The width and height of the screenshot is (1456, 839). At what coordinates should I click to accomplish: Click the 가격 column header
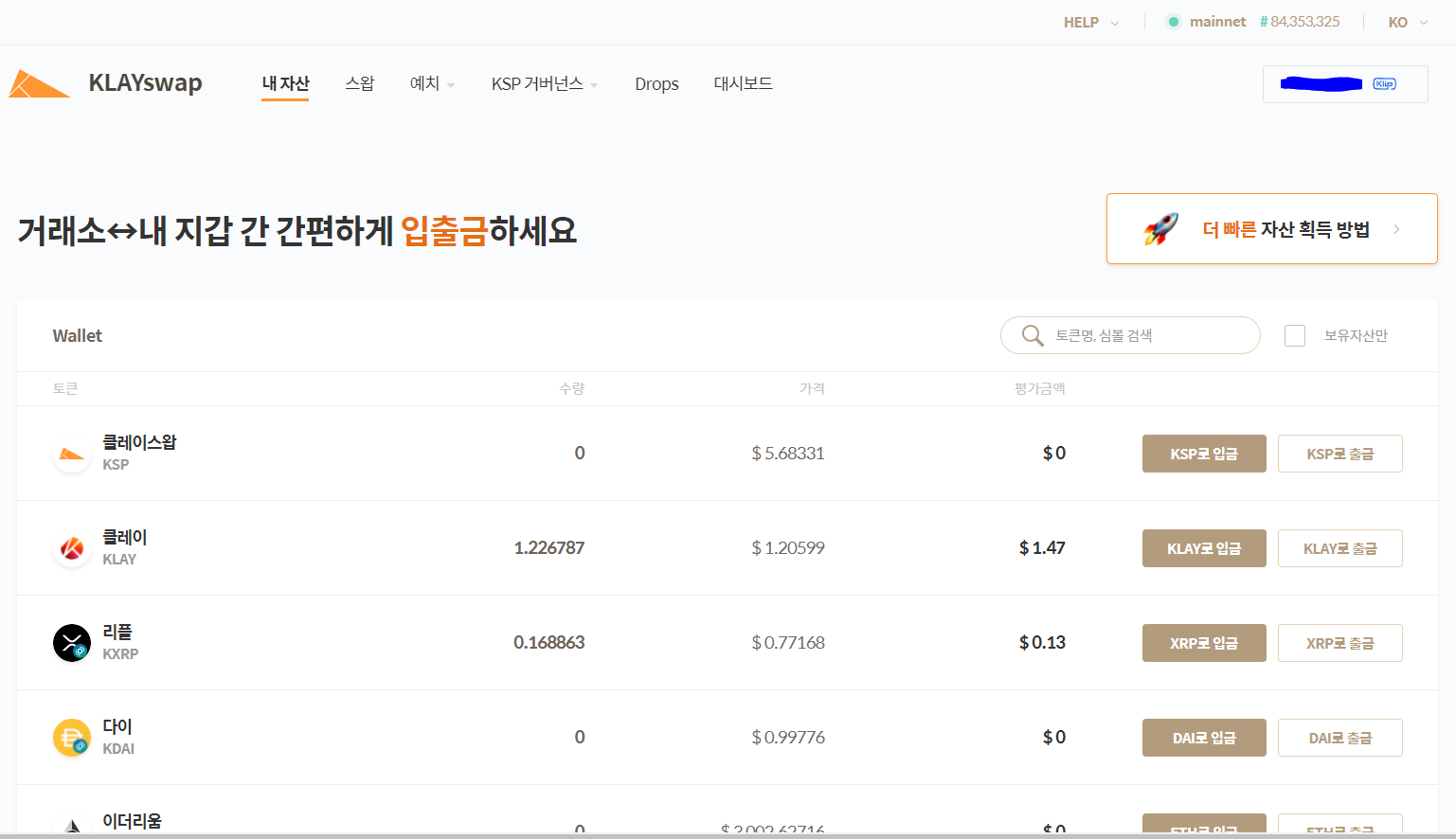pos(812,388)
